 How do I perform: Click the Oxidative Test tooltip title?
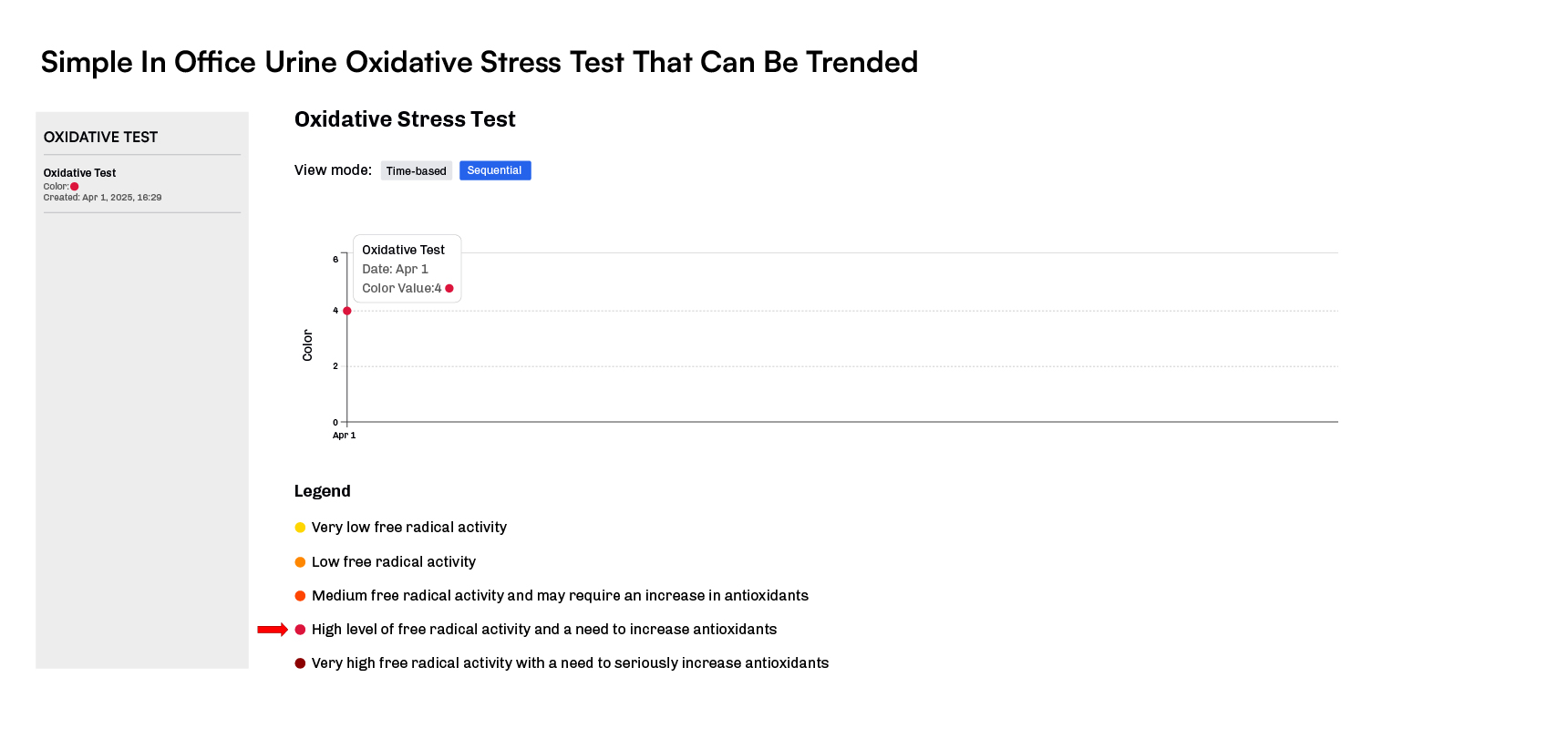click(403, 250)
